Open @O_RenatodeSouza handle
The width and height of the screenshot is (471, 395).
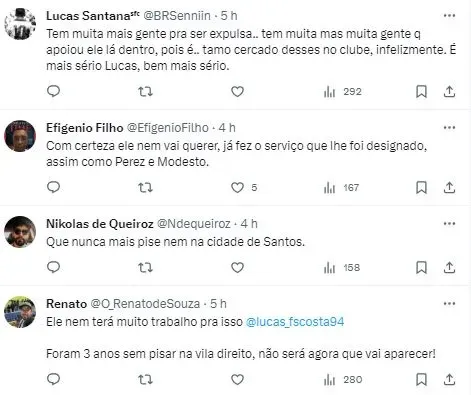[145, 304]
